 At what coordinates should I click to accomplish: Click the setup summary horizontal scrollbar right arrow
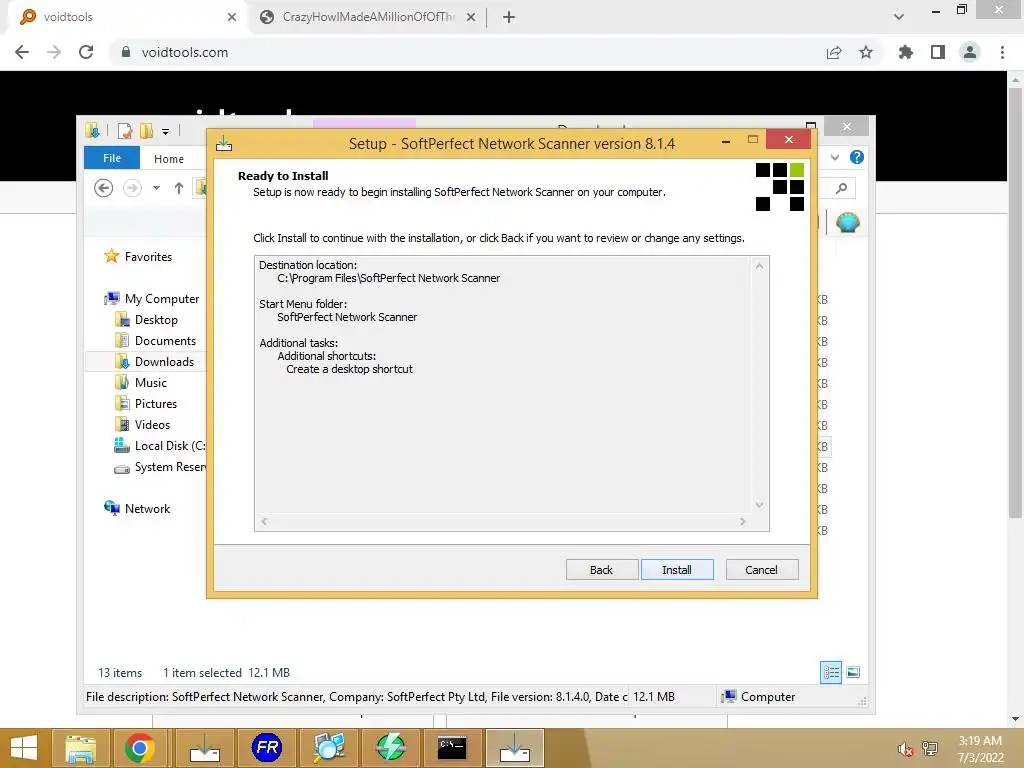pyautogui.click(x=743, y=522)
